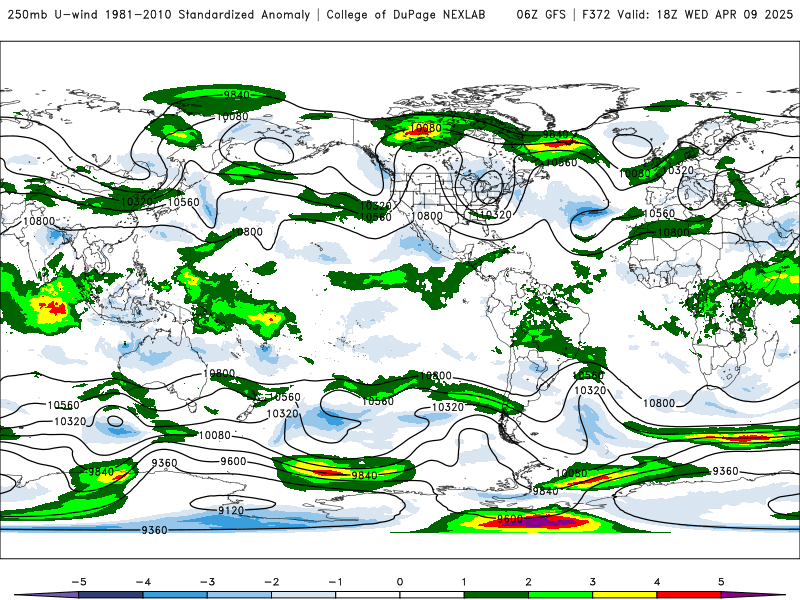Click the colorbar tick label "-1"
Viewport: 800px width, 600px height.
(x=335, y=582)
